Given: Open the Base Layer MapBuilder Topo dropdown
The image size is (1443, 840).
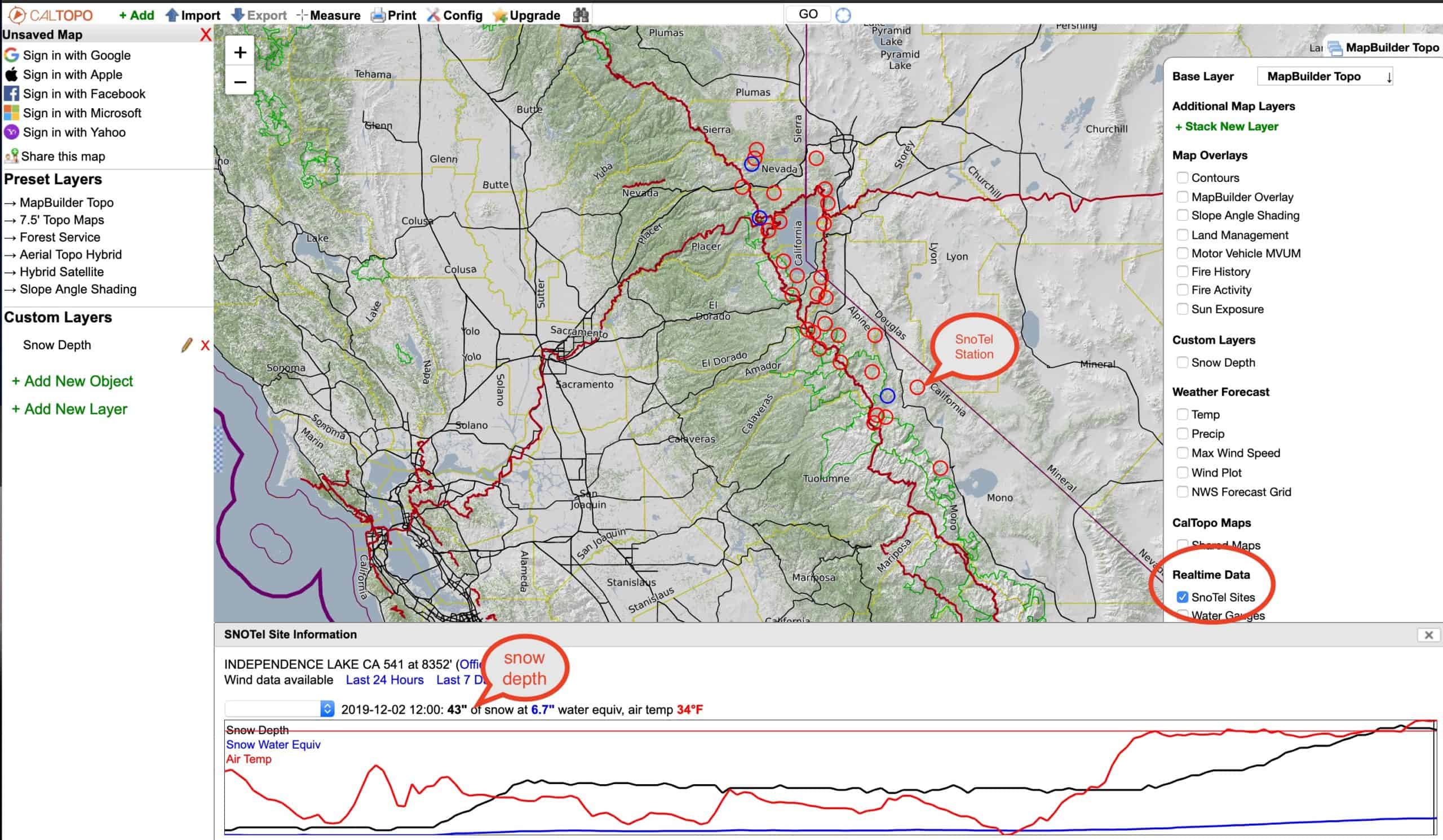Looking at the screenshot, I should pos(1324,77).
